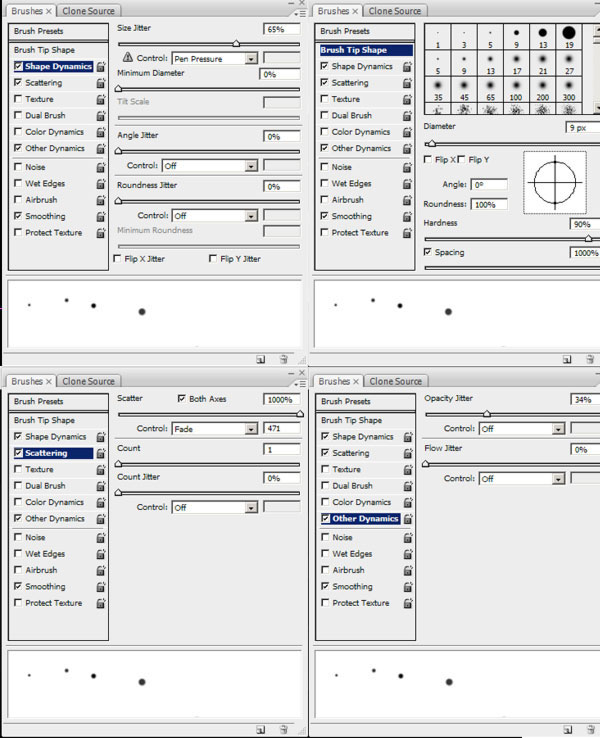Uncheck the Spacing checkbox
The height and width of the screenshot is (738, 600).
point(428,252)
